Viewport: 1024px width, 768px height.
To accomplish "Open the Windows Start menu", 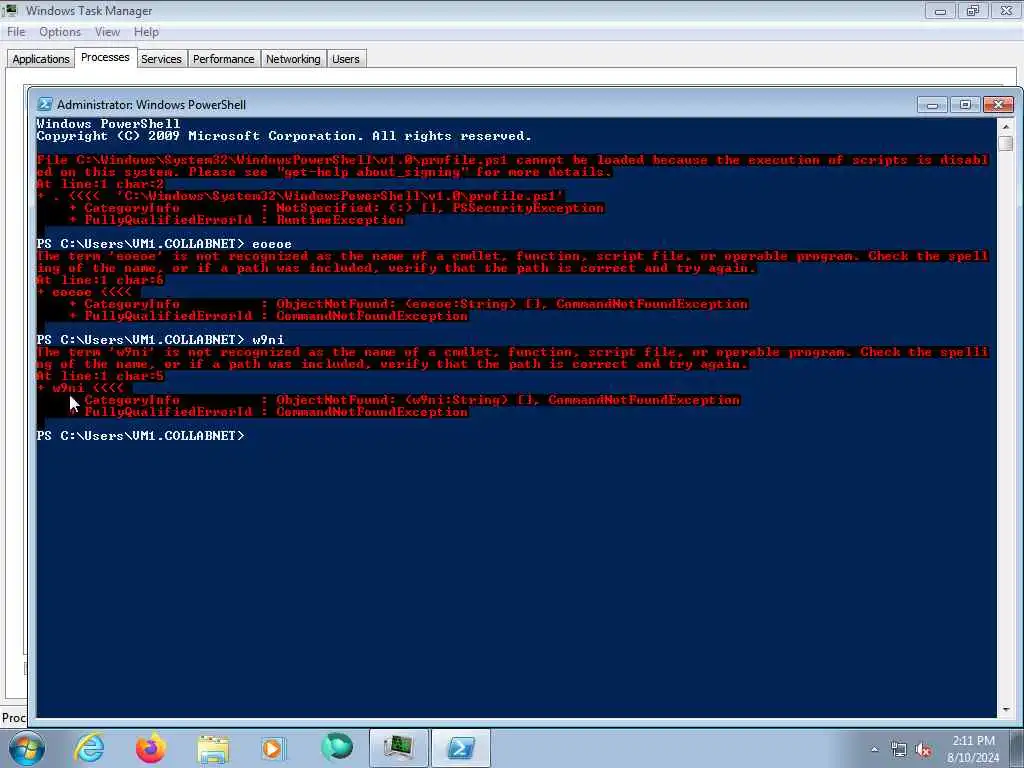I will [x=26, y=748].
